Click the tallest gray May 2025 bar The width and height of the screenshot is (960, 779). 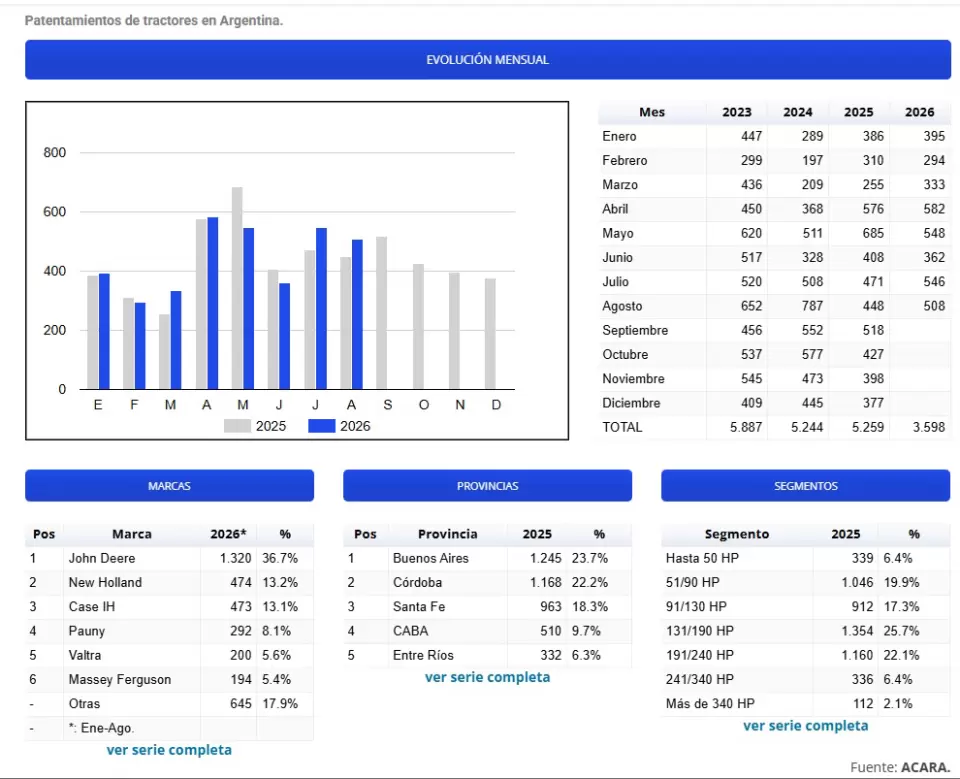237,288
